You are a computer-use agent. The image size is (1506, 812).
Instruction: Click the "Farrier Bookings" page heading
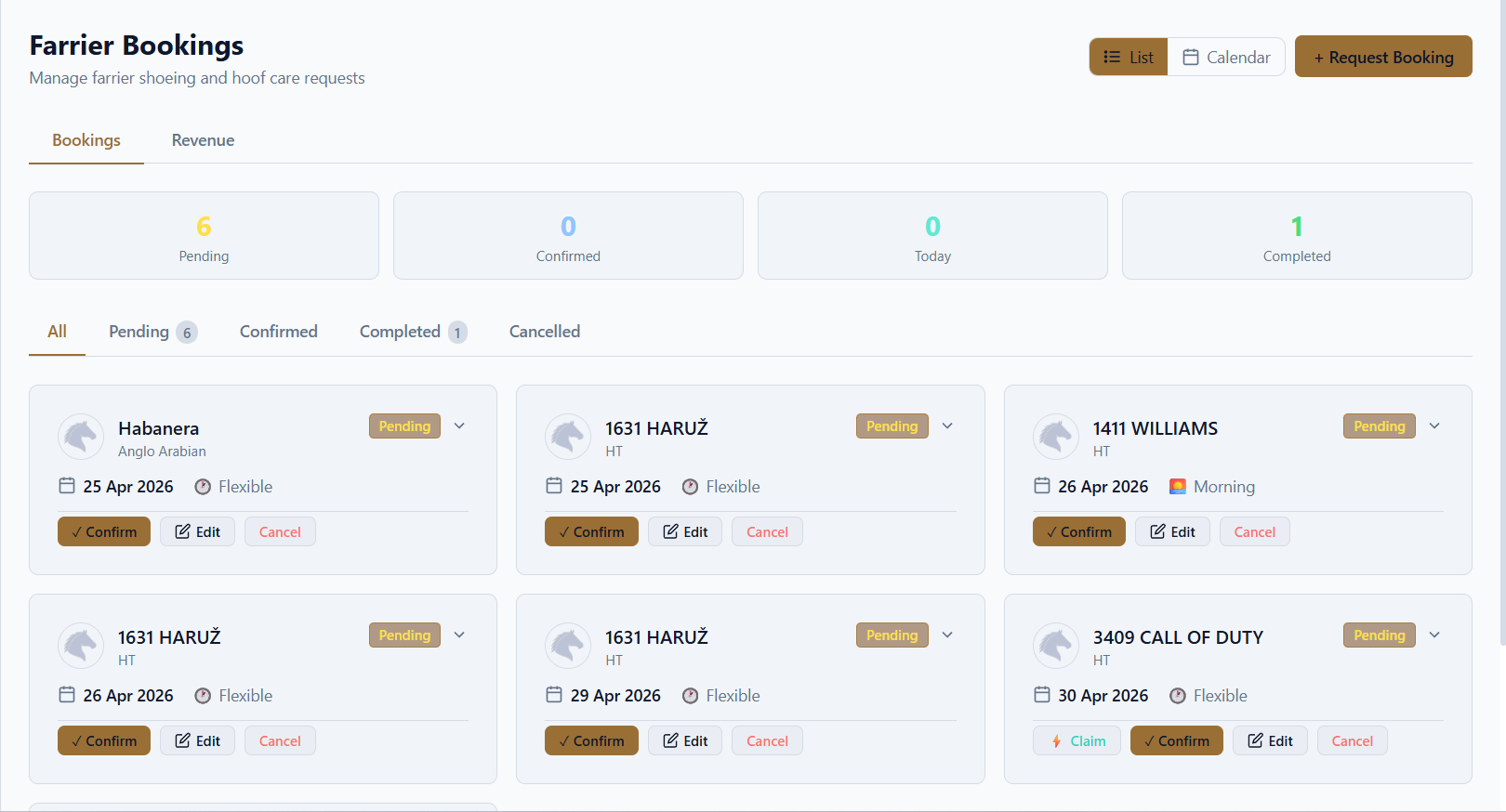coord(137,46)
